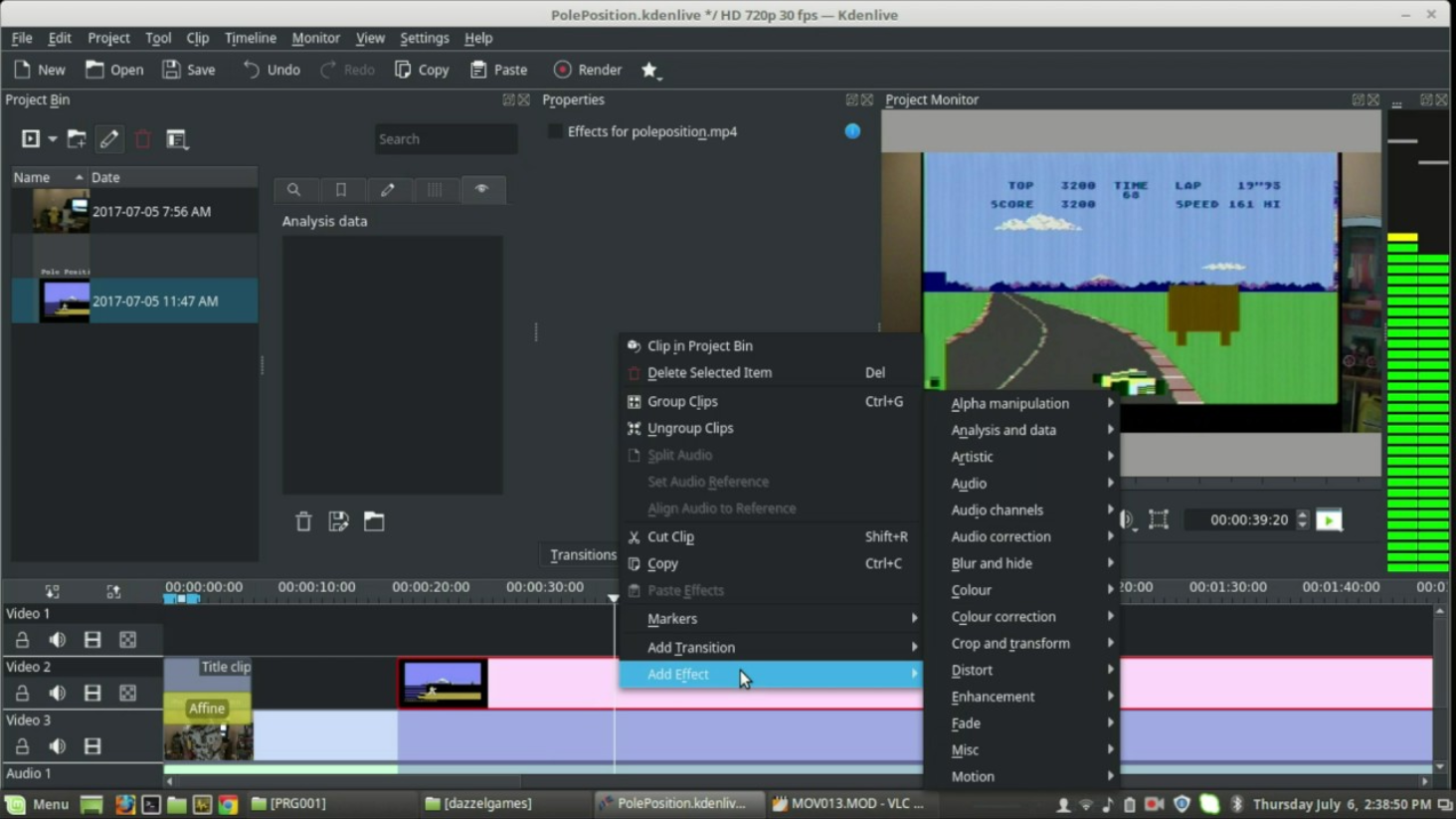Switch to MOV013.MOD VLC taskbar window
Screen dimensions: 1456x819
tap(849, 804)
